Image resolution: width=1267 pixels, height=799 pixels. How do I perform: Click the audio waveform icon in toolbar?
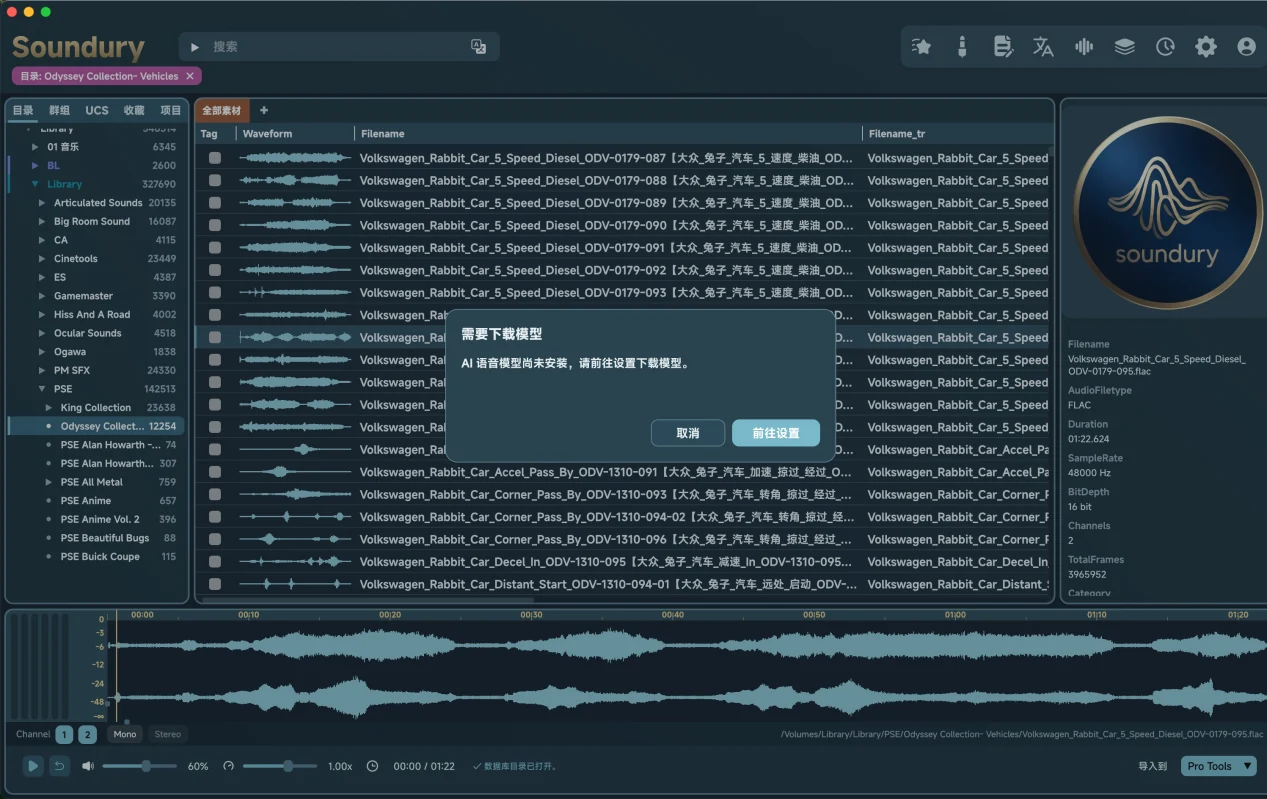pos(1083,47)
